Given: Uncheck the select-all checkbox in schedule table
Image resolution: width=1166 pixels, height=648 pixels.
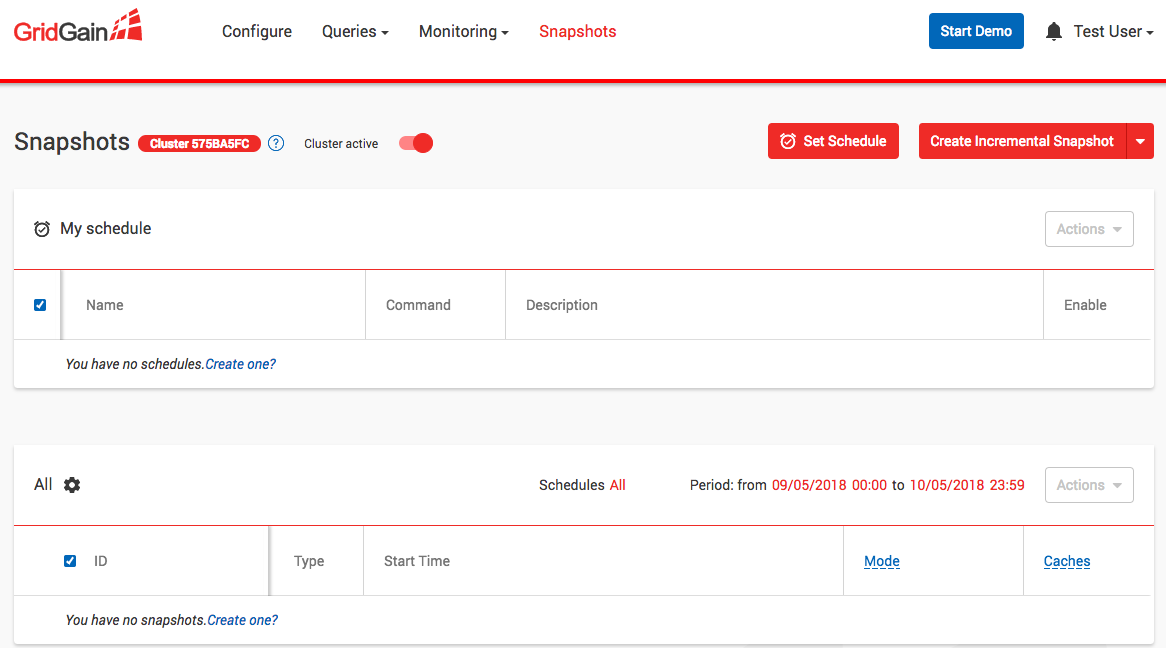Looking at the screenshot, I should click(40, 305).
